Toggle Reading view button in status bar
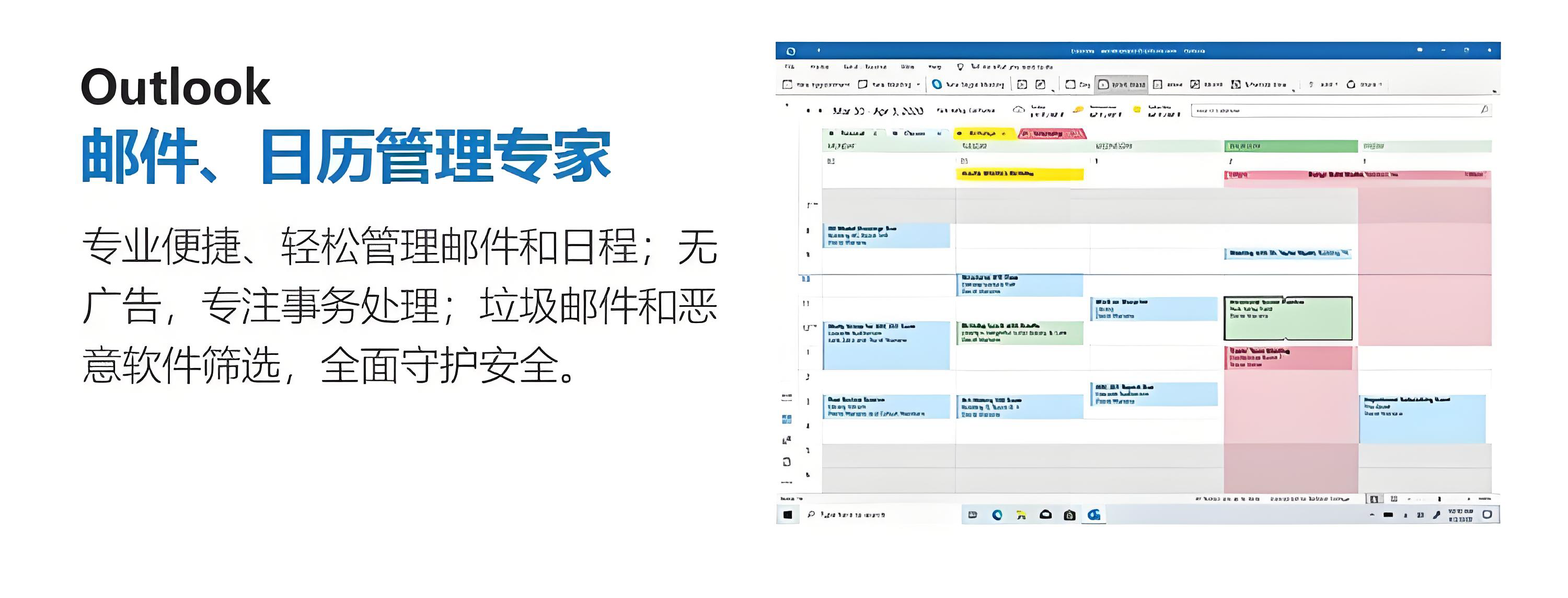The height and width of the screenshot is (598, 1568). 1394,499
